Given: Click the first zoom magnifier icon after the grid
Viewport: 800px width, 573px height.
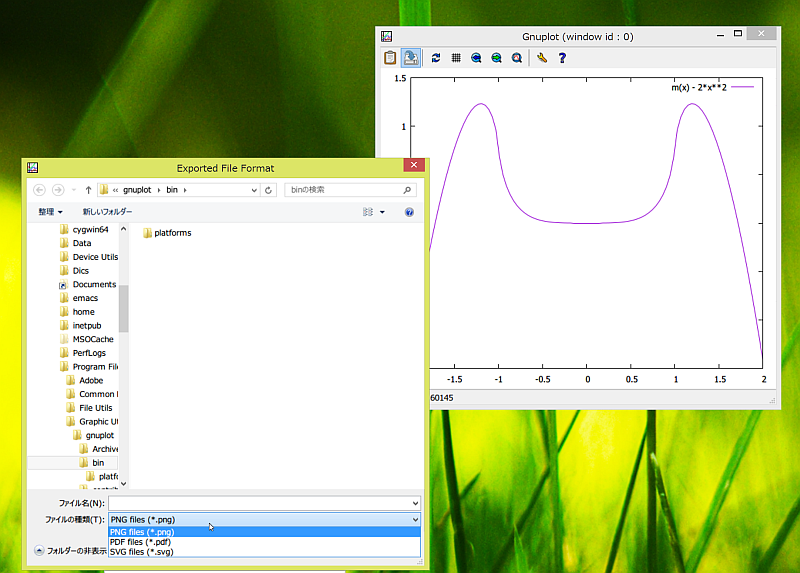Looking at the screenshot, I should click(x=476, y=58).
